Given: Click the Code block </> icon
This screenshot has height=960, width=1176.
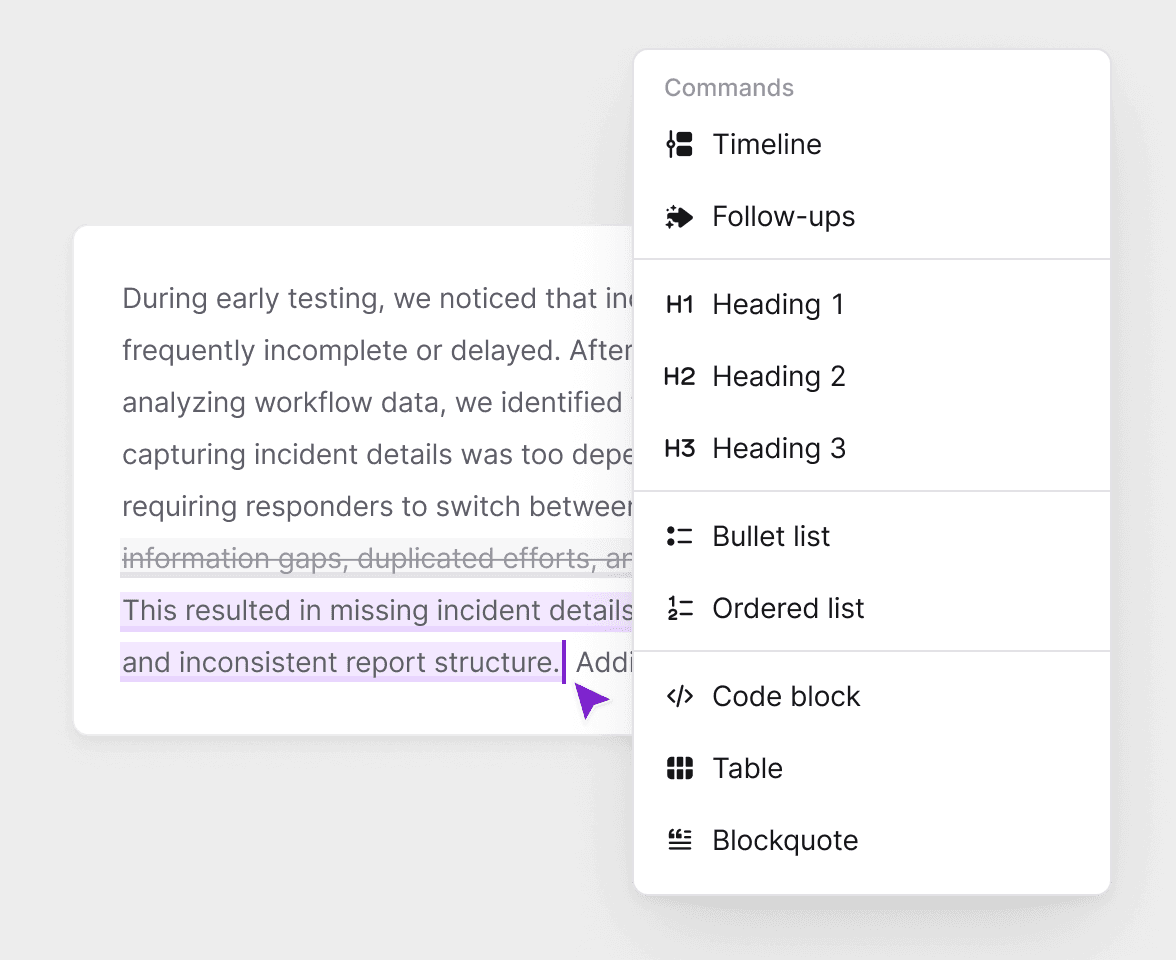Looking at the screenshot, I should point(680,696).
